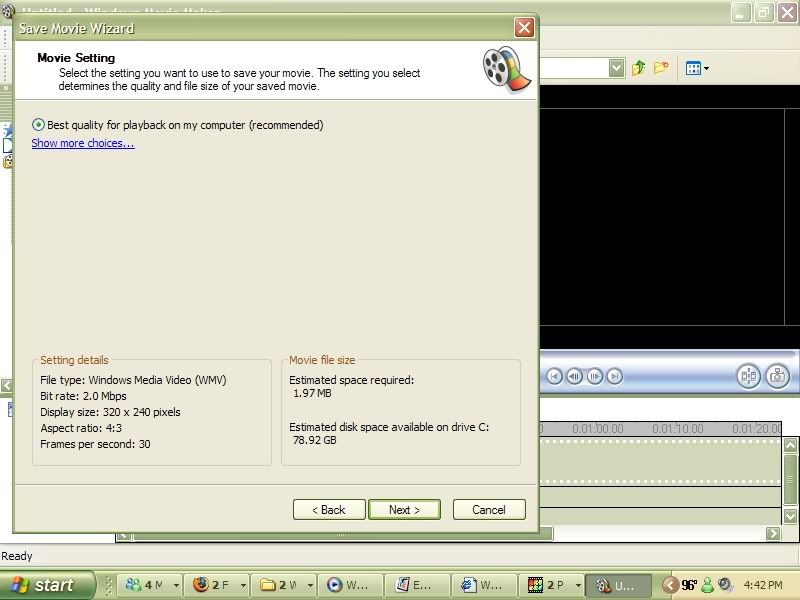Click the Show more choices link
The width and height of the screenshot is (800, 600).
[83, 143]
